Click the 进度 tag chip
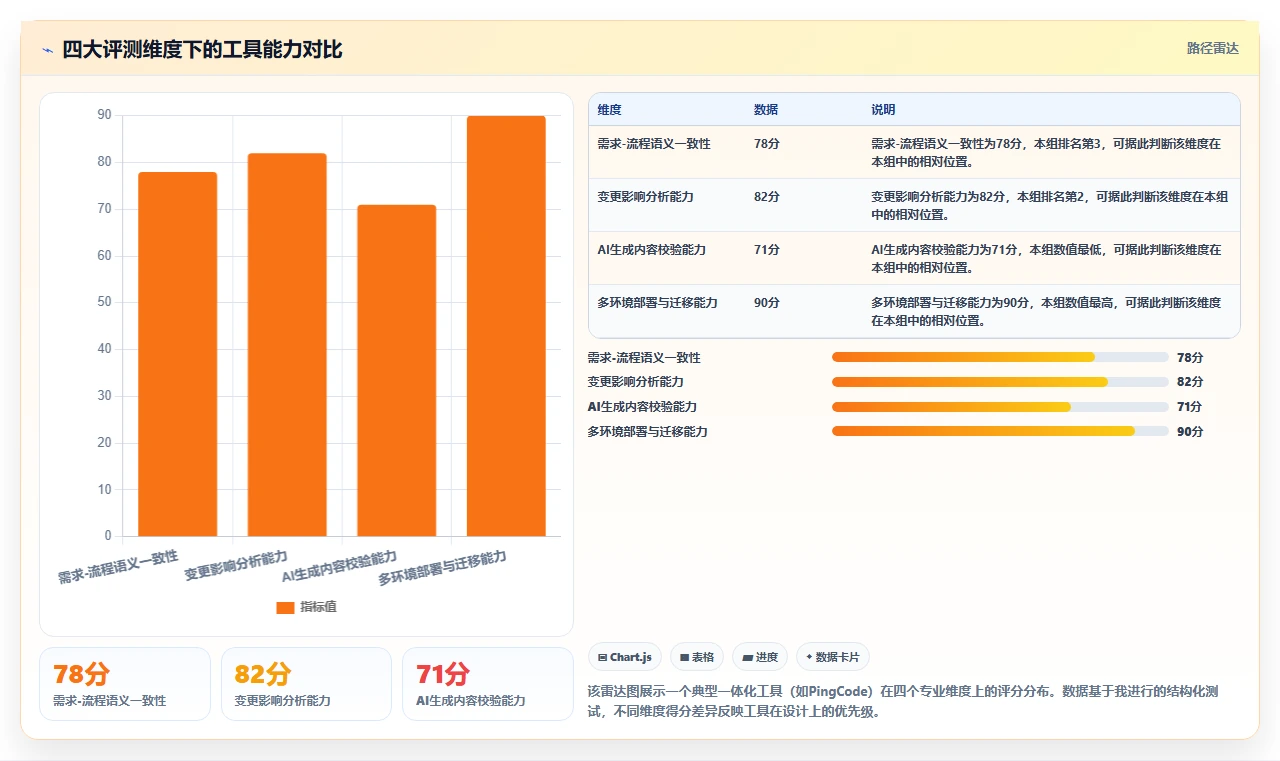Image resolution: width=1280 pixels, height=761 pixels. tap(760, 657)
